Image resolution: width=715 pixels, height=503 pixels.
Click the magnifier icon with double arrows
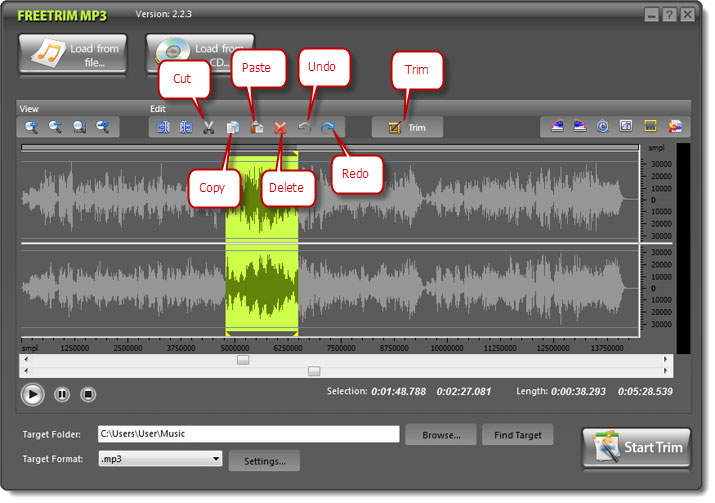point(103,127)
